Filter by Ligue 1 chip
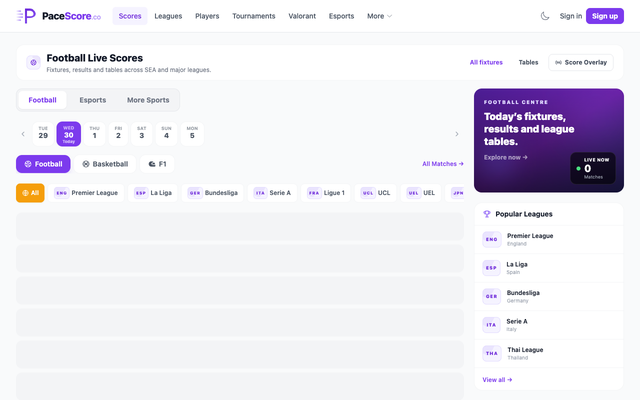Screen dimensions: 640x400 [326, 193]
